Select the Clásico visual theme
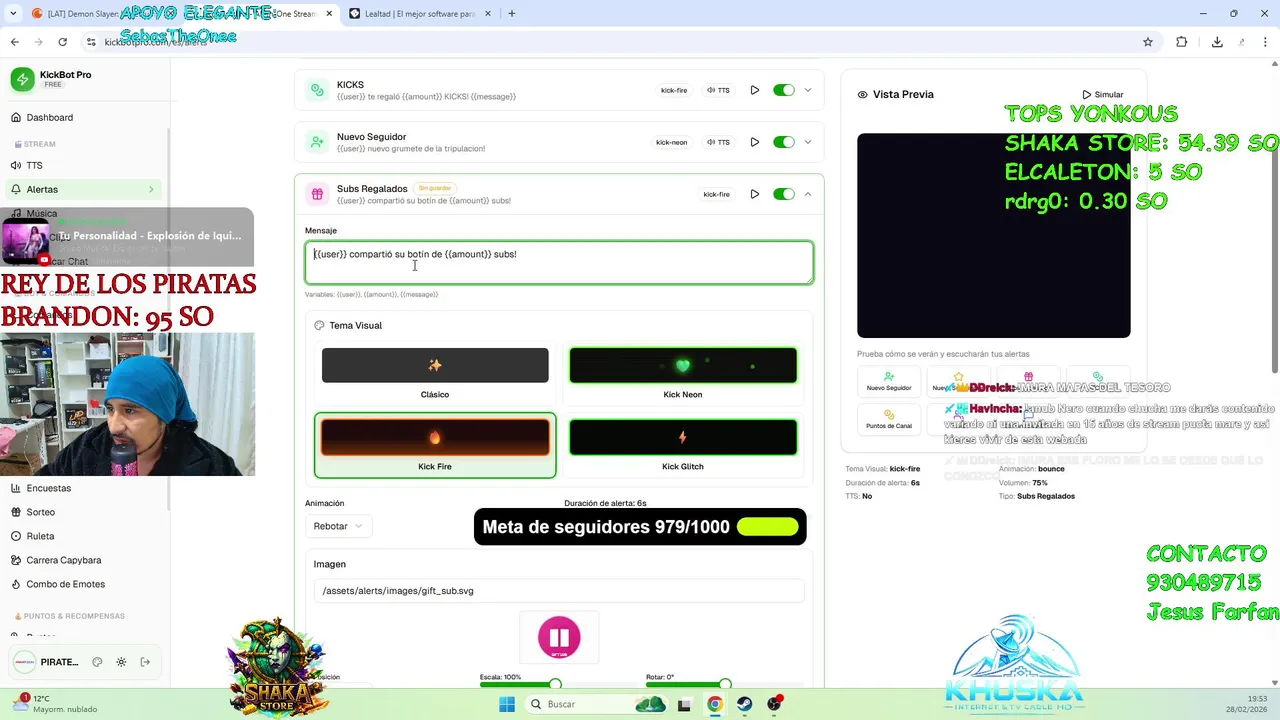The height and width of the screenshot is (720, 1280). (x=435, y=373)
